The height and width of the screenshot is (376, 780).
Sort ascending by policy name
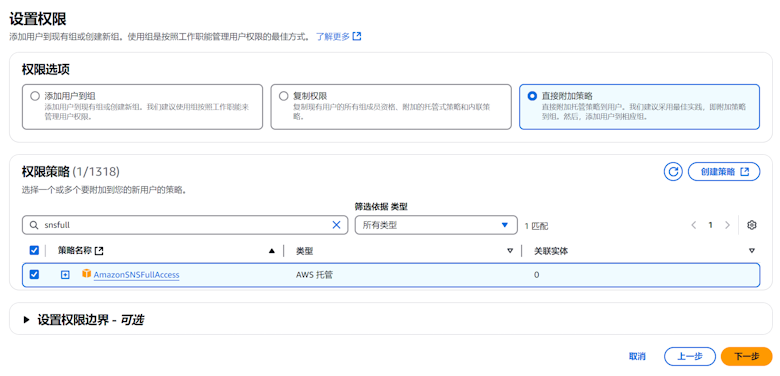pos(272,251)
